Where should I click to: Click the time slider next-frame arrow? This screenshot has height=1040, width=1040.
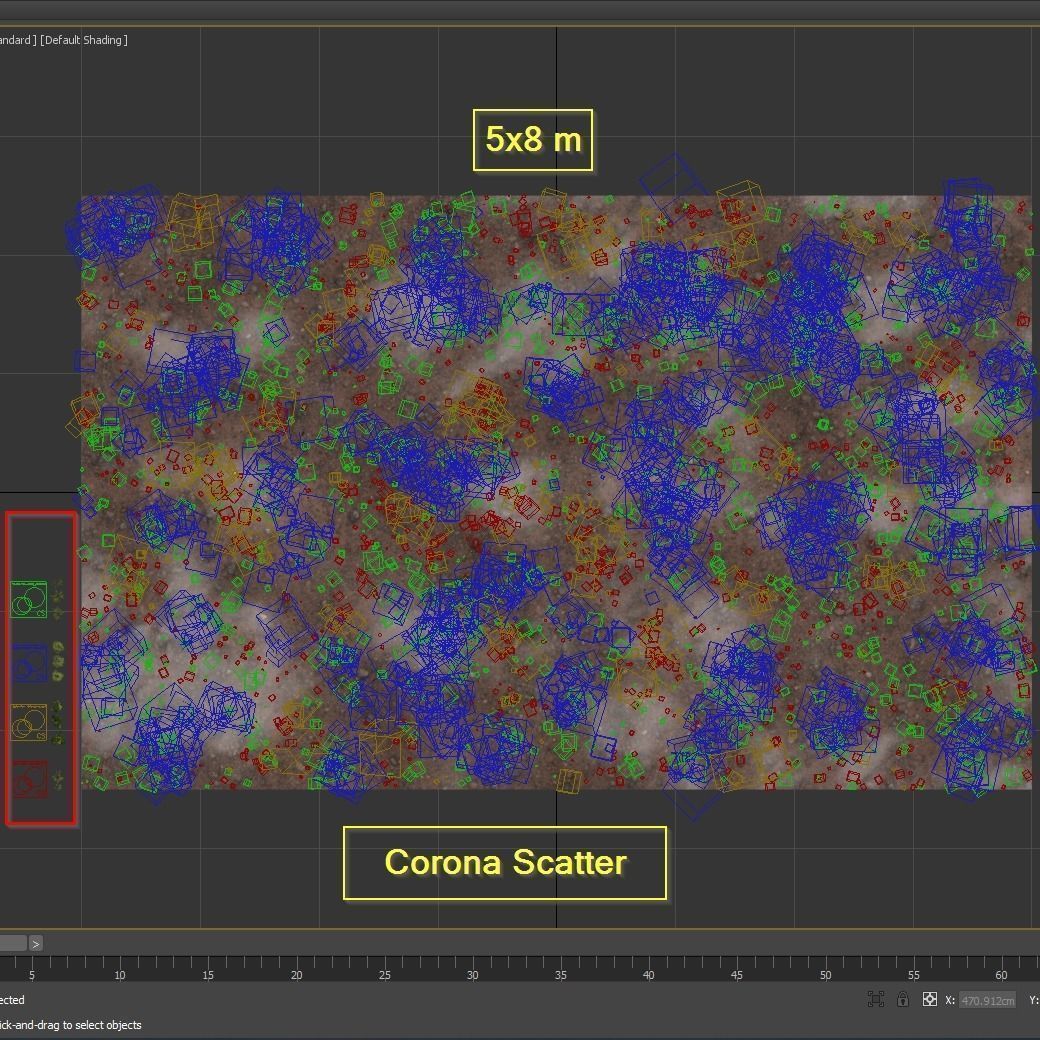[x=36, y=943]
